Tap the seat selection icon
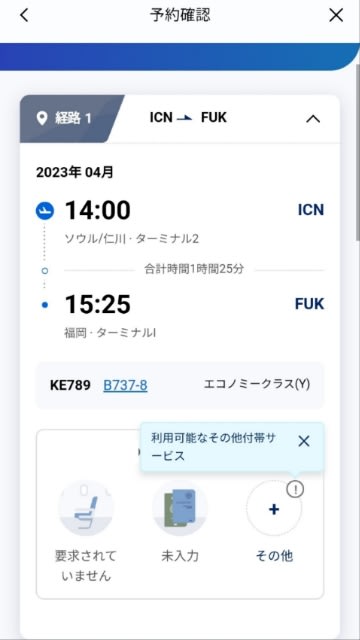 [86, 508]
